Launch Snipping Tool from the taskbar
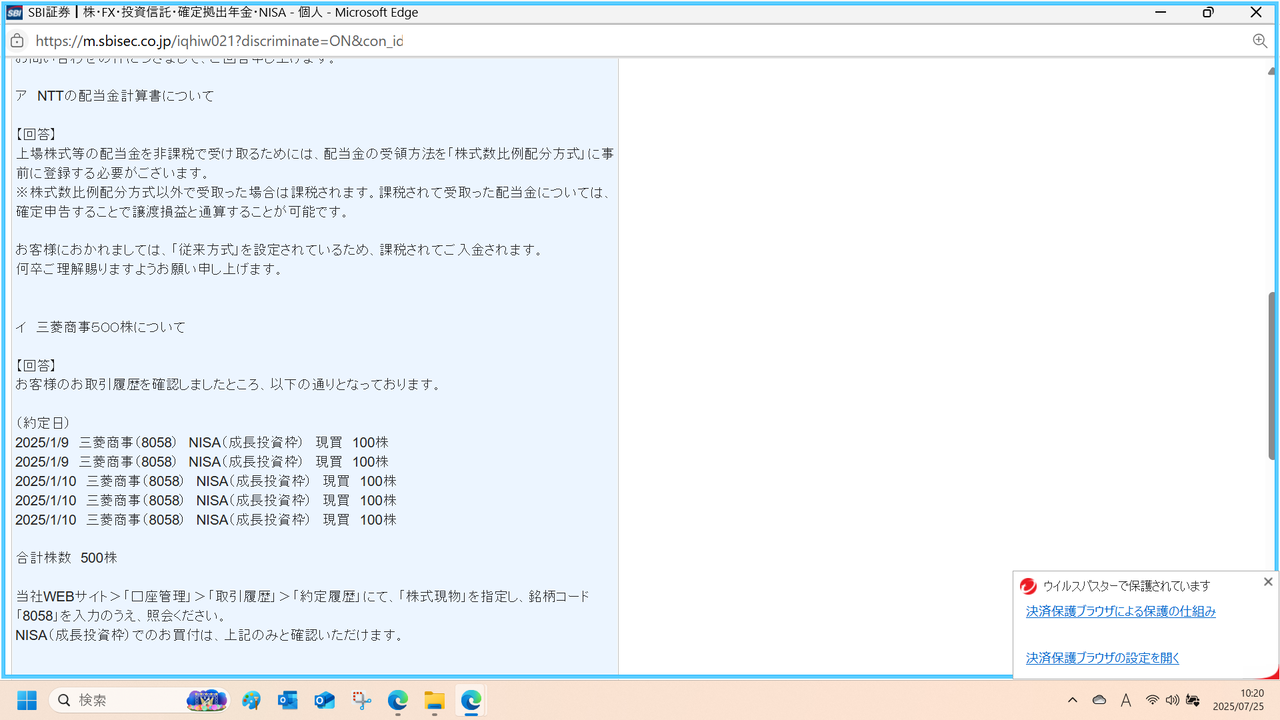This screenshot has width=1280, height=720. tap(362, 700)
